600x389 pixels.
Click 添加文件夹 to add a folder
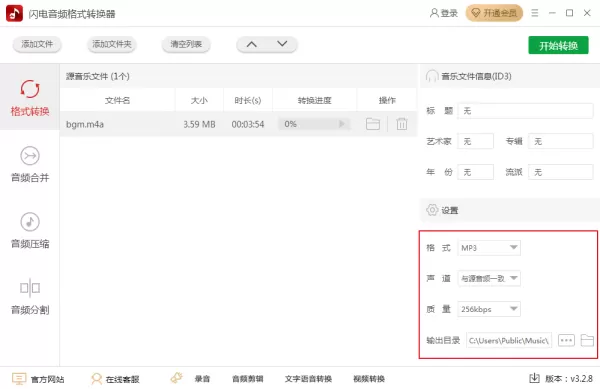tap(112, 44)
